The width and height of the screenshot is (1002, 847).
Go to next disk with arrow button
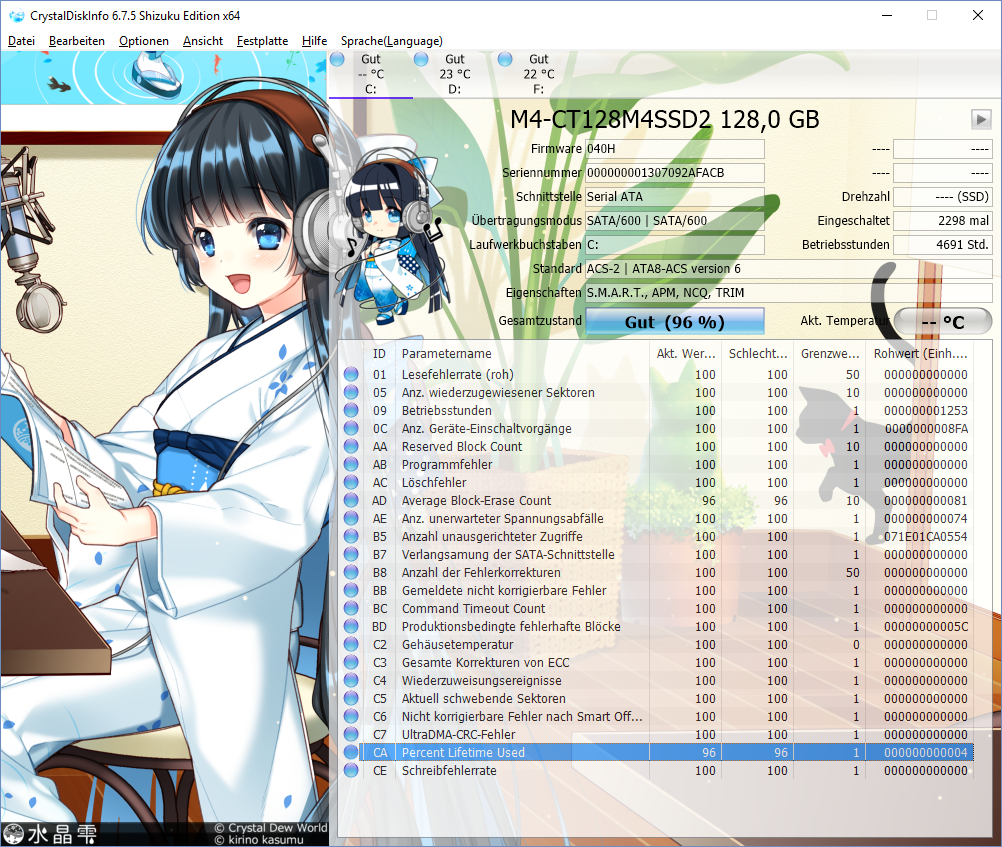tap(981, 119)
